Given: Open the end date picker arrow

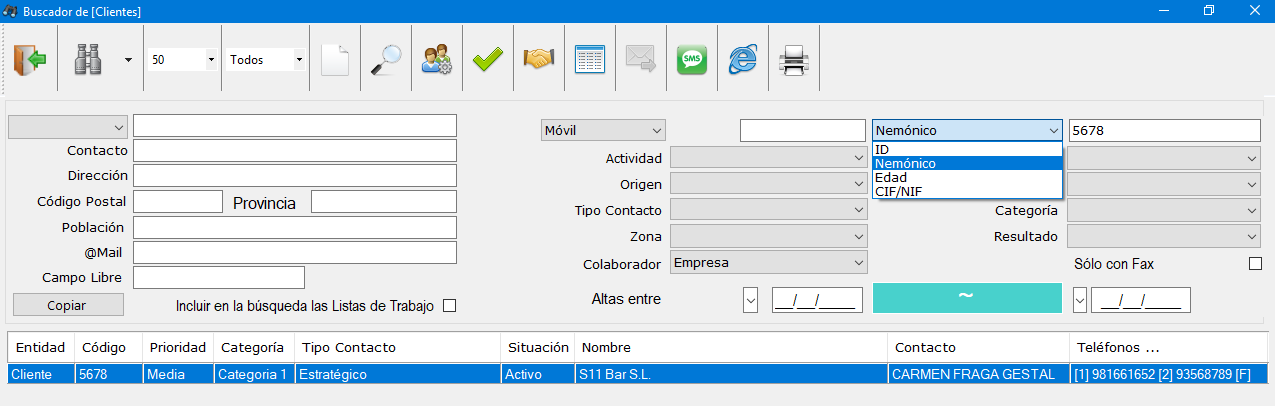Looking at the screenshot, I should [1079, 299].
